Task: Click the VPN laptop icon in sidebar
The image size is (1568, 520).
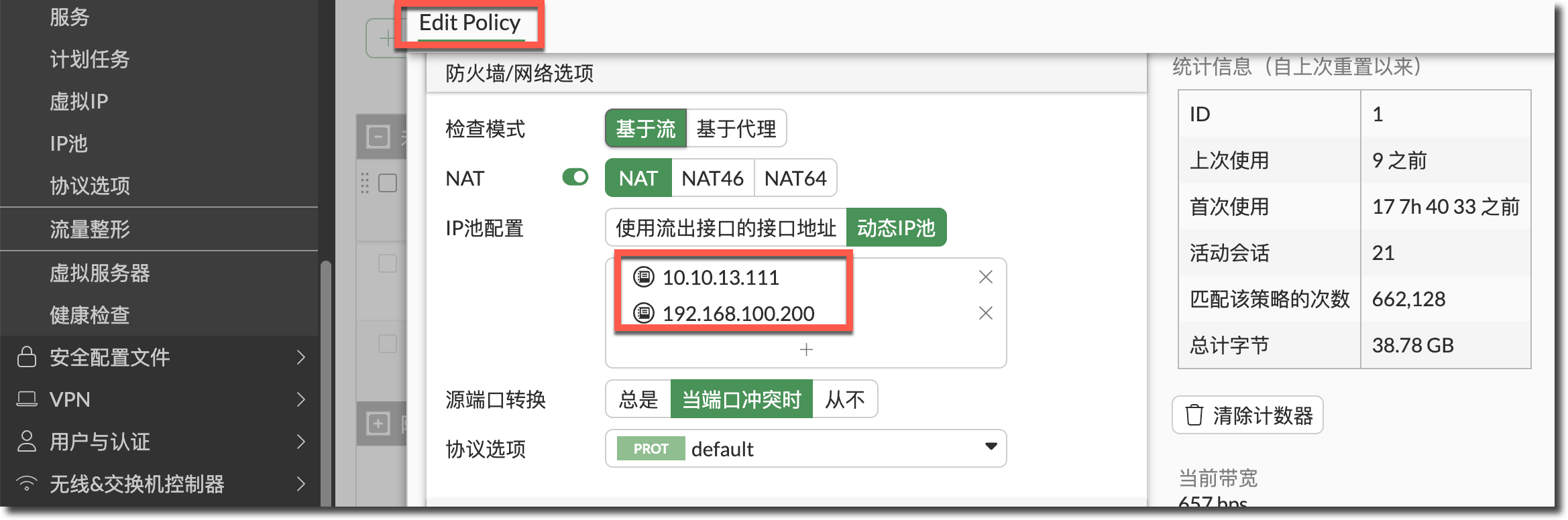Action: pyautogui.click(x=27, y=399)
